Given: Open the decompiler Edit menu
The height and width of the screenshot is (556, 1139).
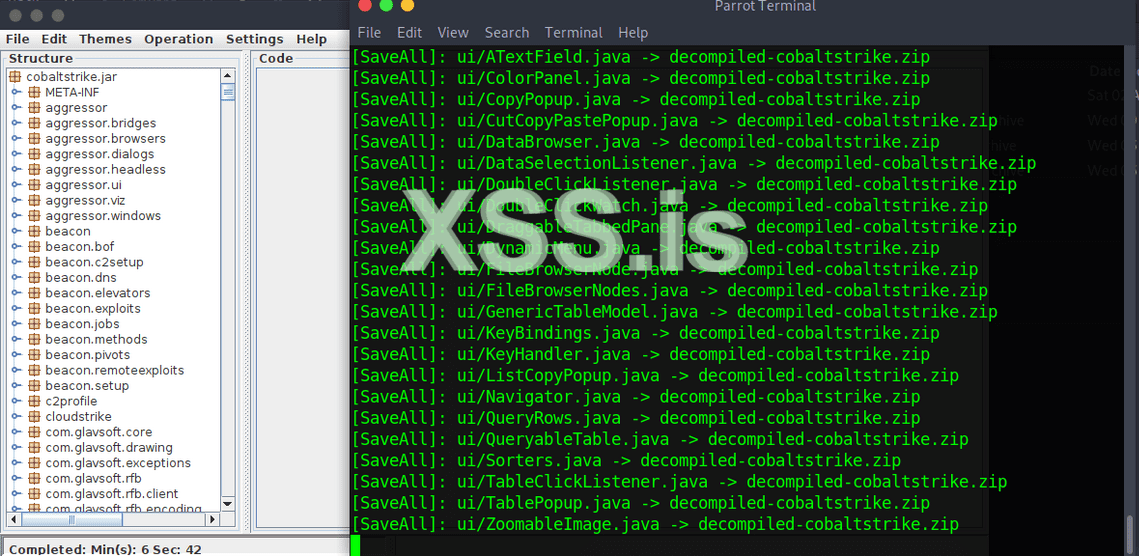Looking at the screenshot, I should [x=54, y=39].
